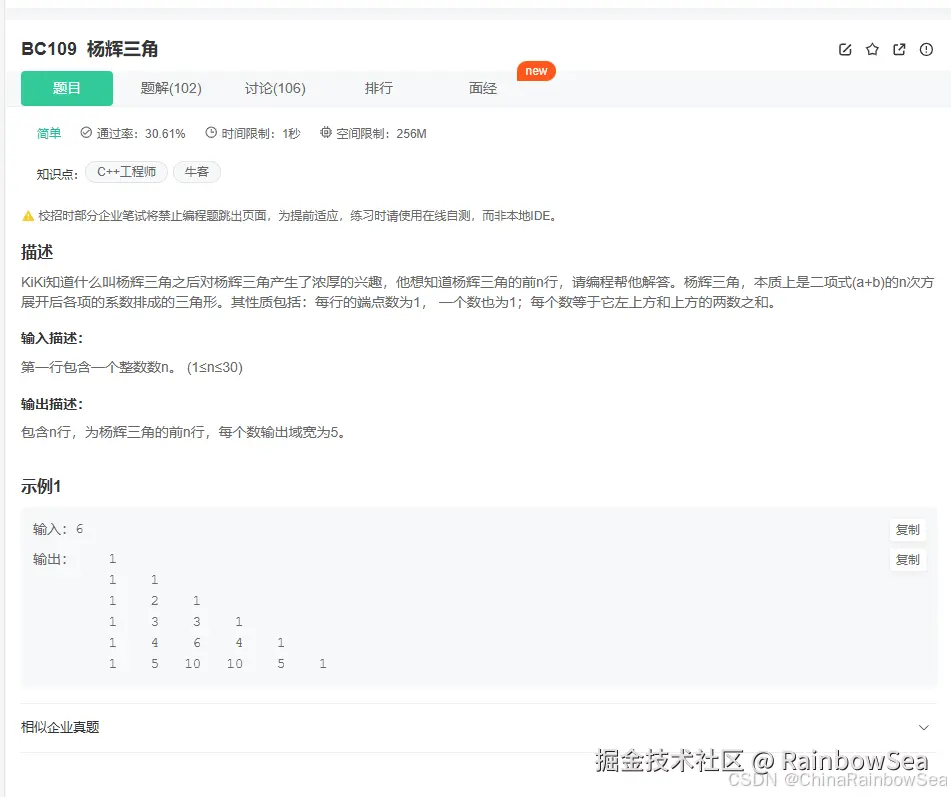Click the new badge above 面经
The height and width of the screenshot is (797, 951).
coord(536,71)
